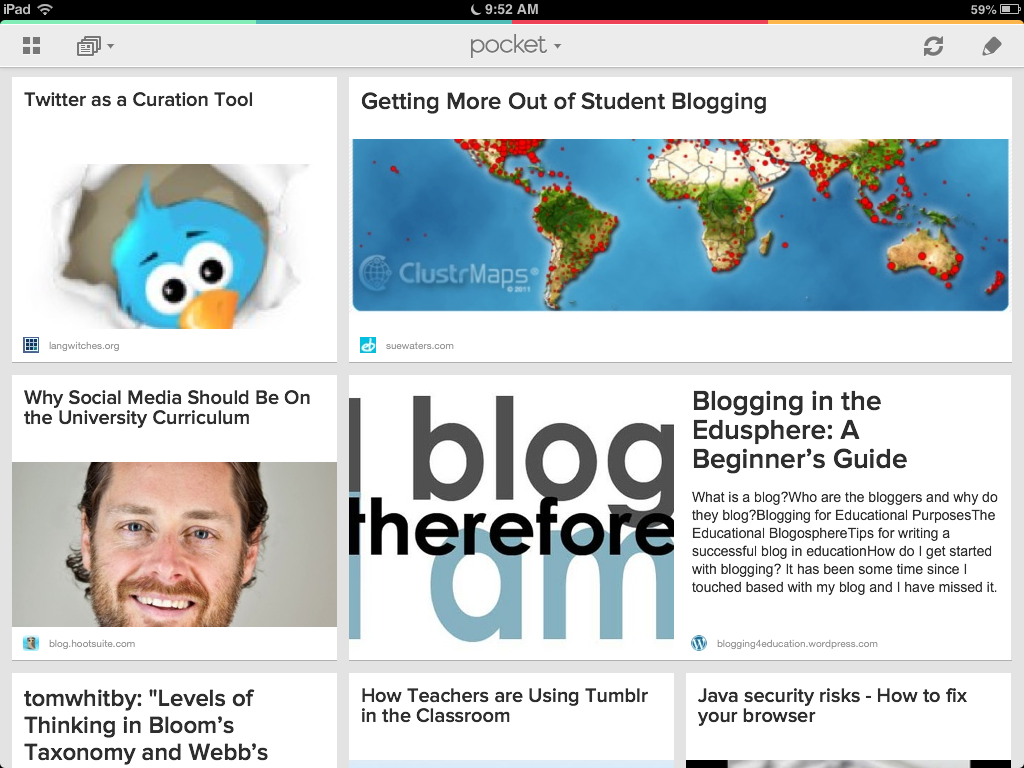This screenshot has height=768, width=1024.
Task: Switch to grid view icon
Action: pos(31,46)
